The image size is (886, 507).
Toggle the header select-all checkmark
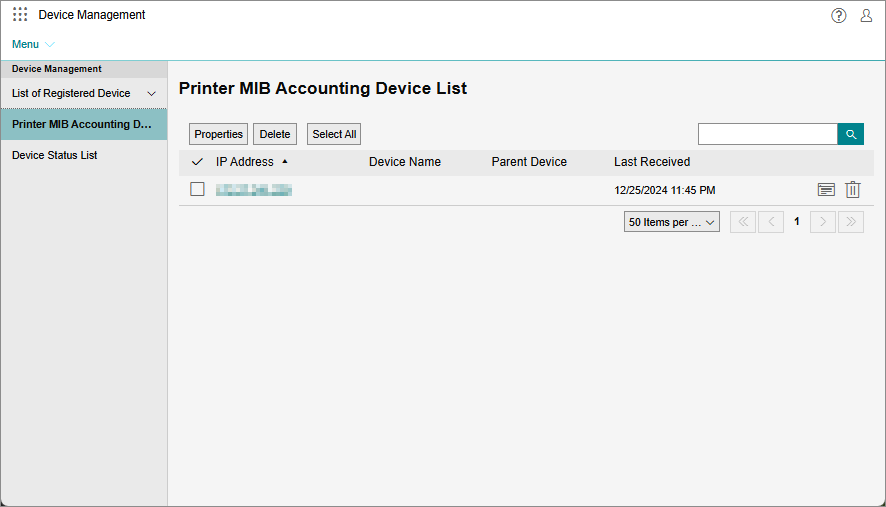click(x=197, y=162)
